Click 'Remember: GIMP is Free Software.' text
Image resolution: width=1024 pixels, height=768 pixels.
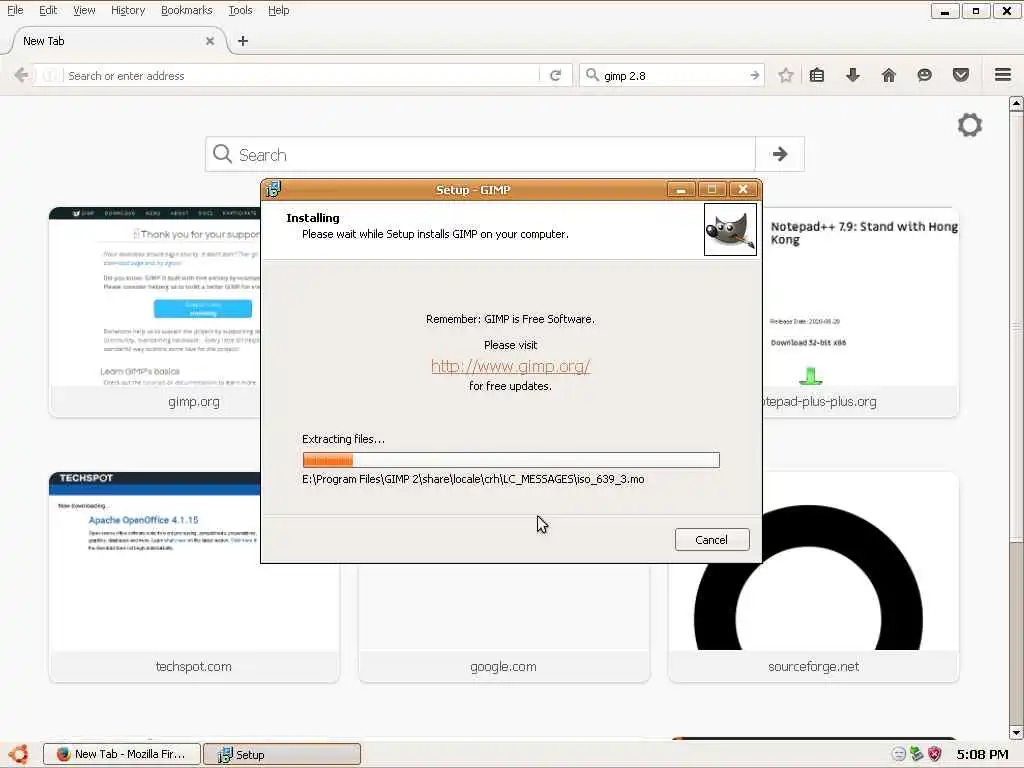tap(511, 319)
